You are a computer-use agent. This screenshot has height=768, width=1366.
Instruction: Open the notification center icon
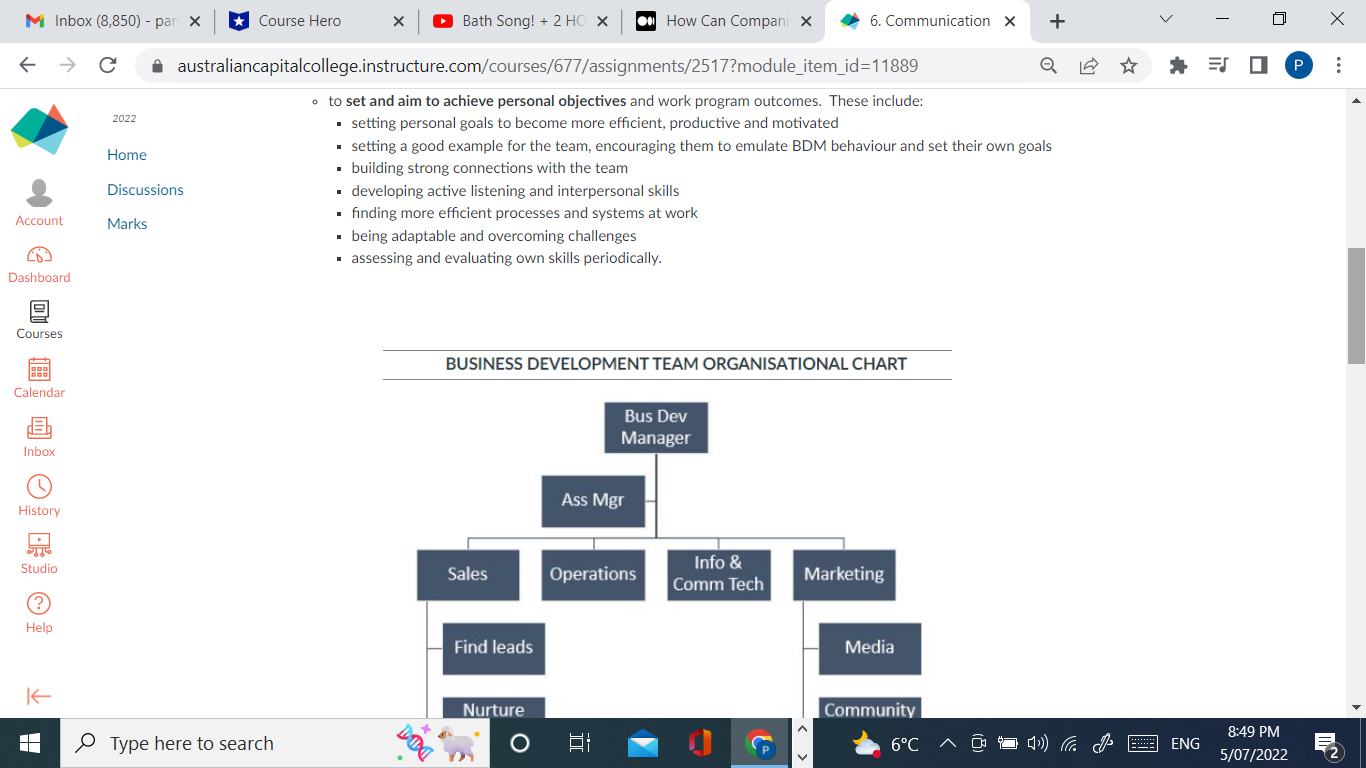point(1328,746)
